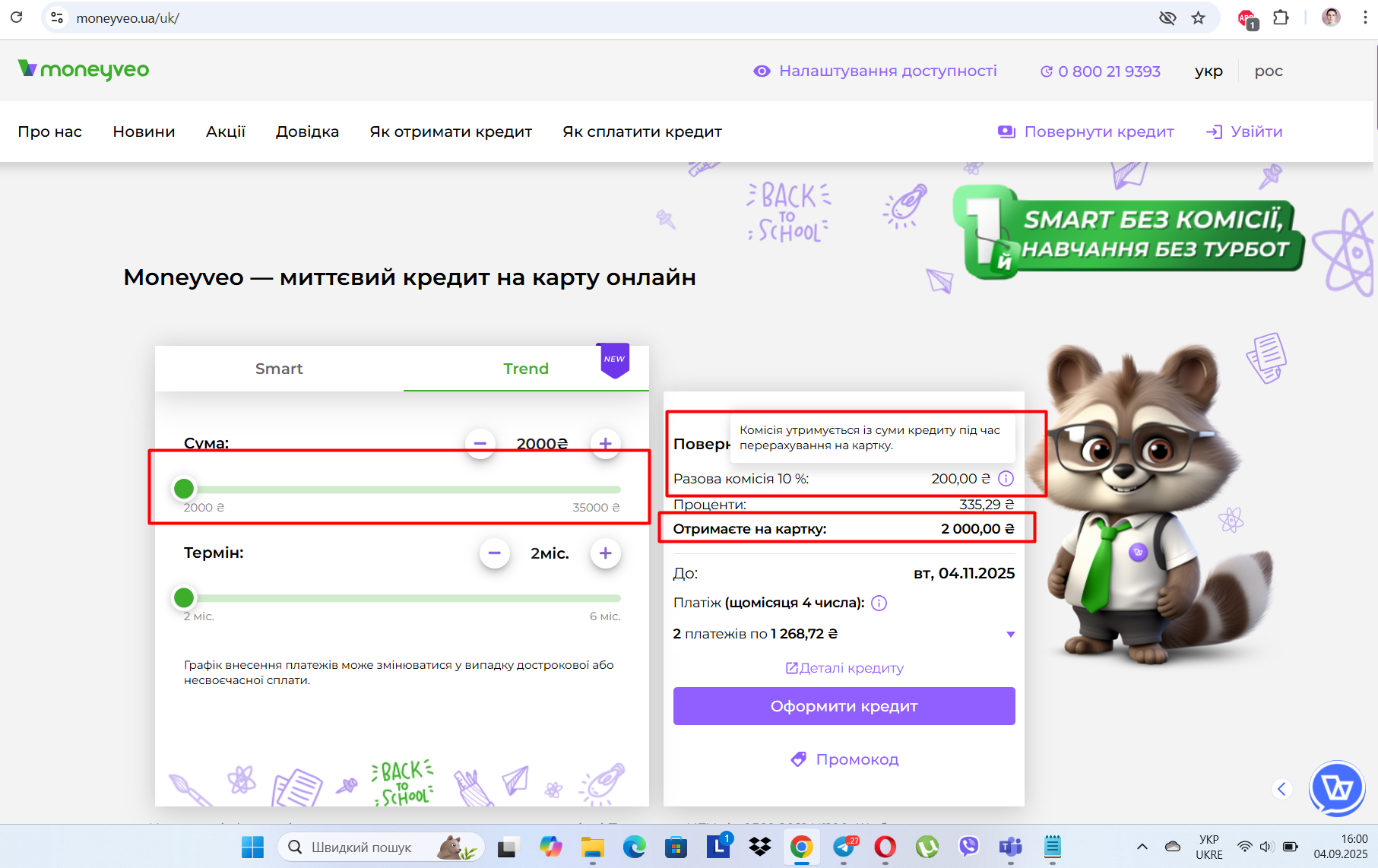Open clock and date 16:00 in tray
This screenshot has width=1378, height=868.
[x=1342, y=847]
